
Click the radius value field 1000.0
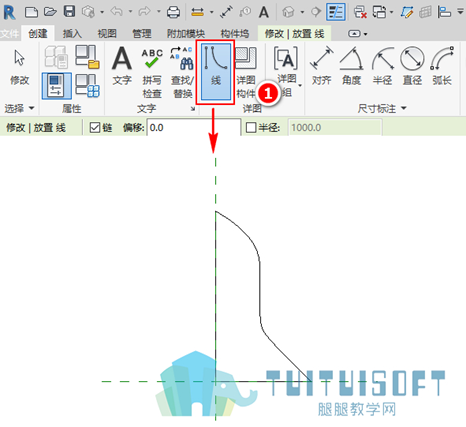point(335,128)
